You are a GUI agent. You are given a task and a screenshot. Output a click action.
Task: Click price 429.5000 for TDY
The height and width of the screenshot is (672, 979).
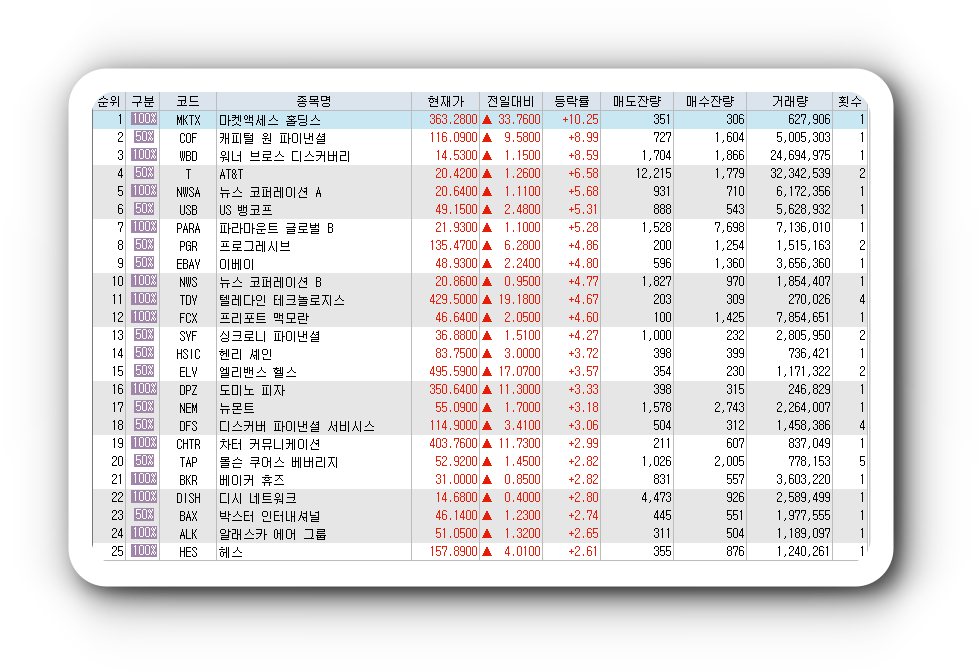tap(453, 299)
